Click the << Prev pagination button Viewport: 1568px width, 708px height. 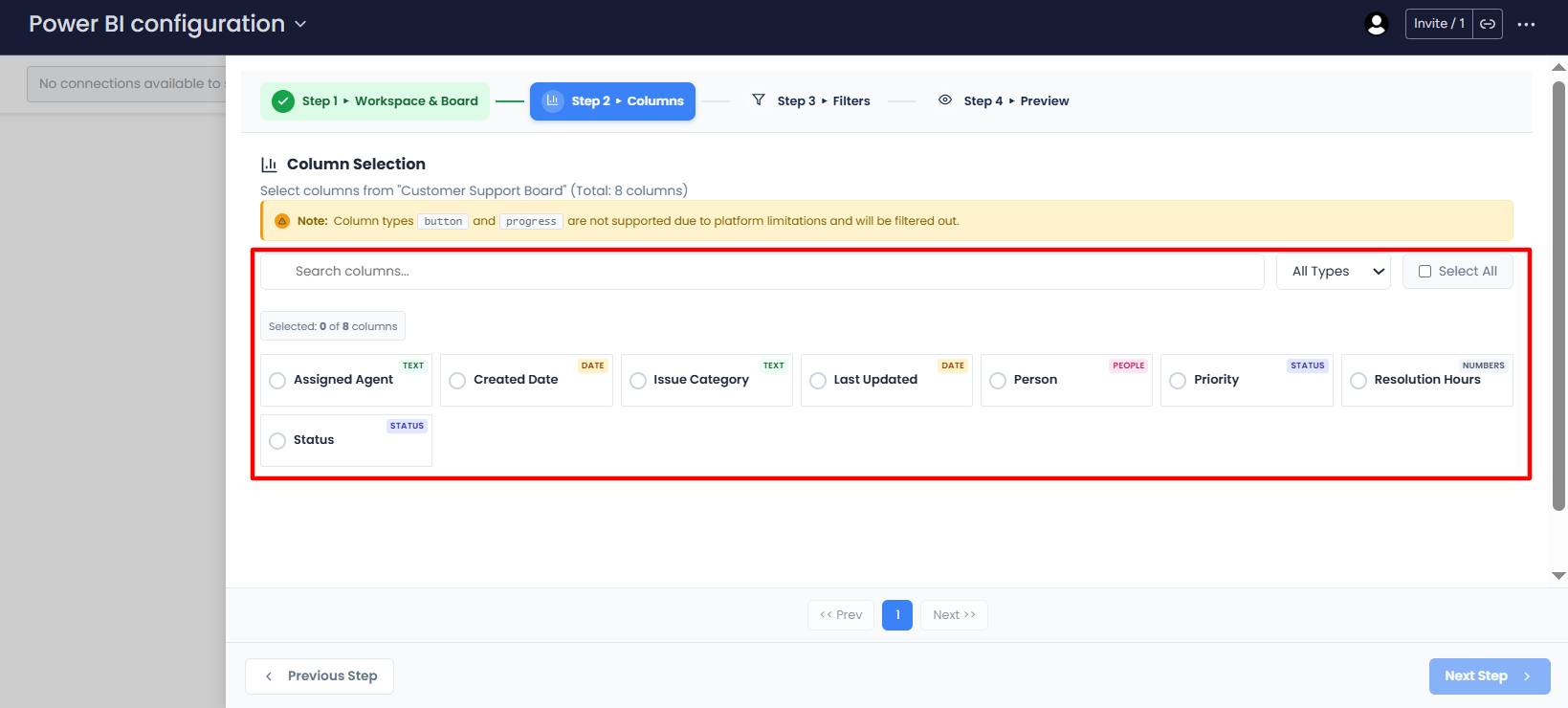coord(841,615)
